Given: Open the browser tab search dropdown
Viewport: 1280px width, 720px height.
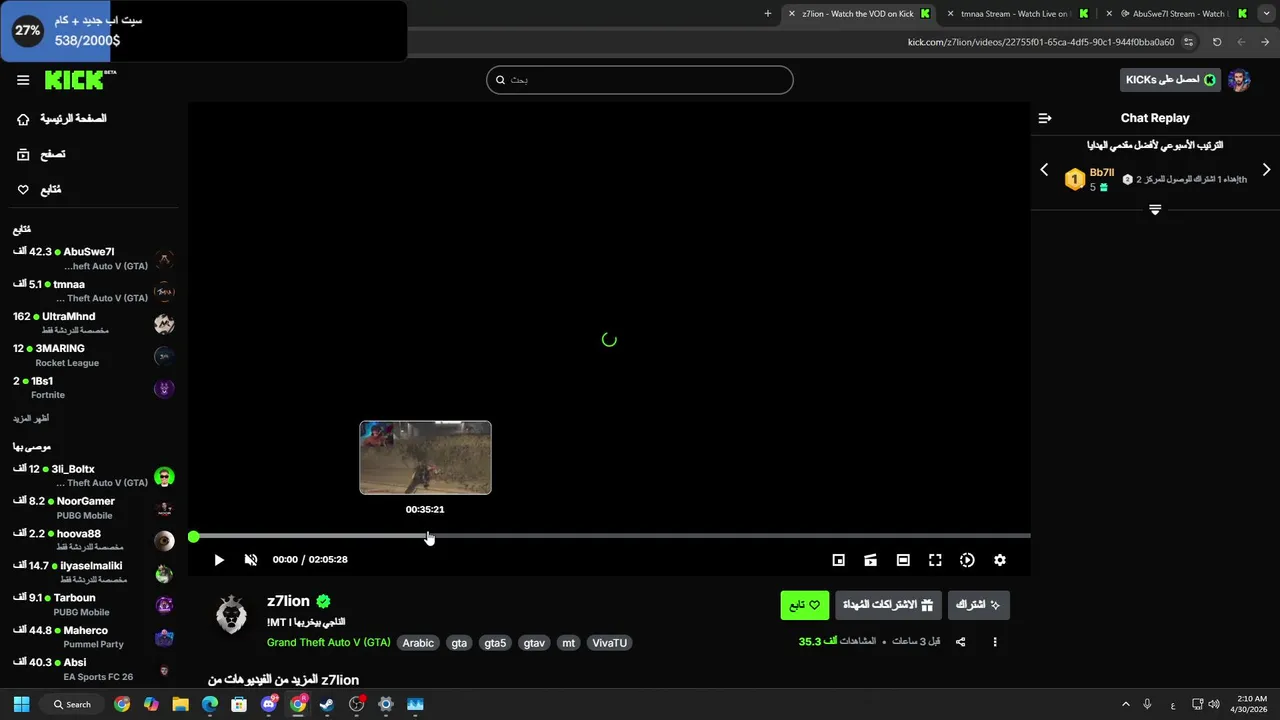Looking at the screenshot, I should 1266,14.
